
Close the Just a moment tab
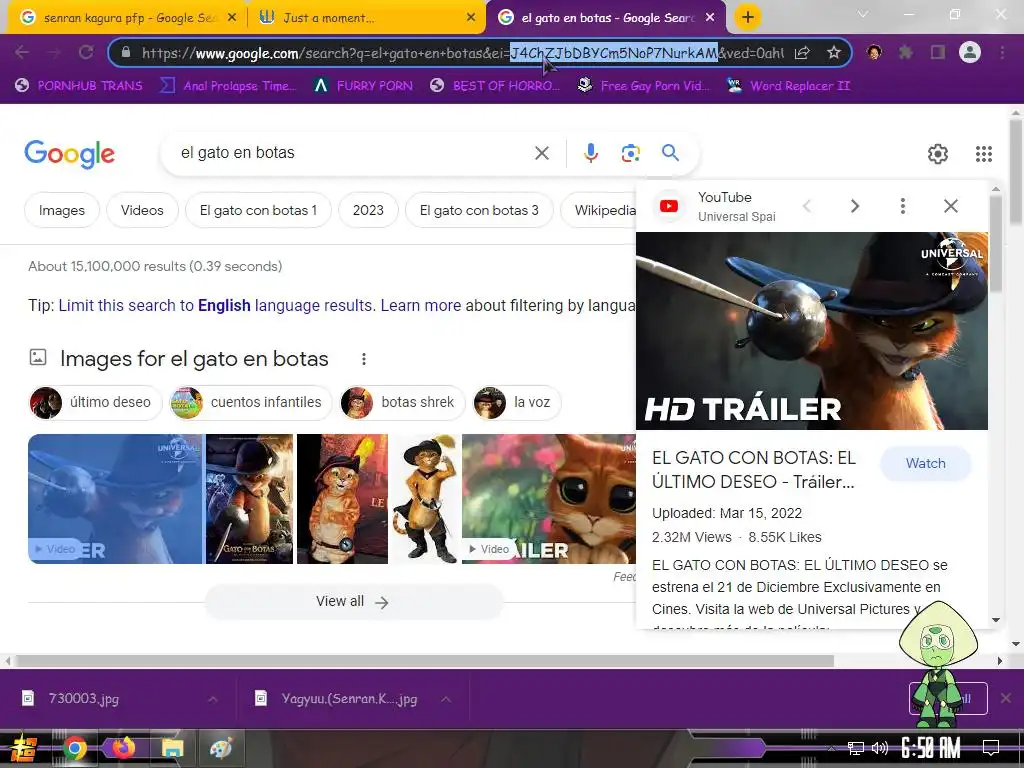pyautogui.click(x=471, y=18)
